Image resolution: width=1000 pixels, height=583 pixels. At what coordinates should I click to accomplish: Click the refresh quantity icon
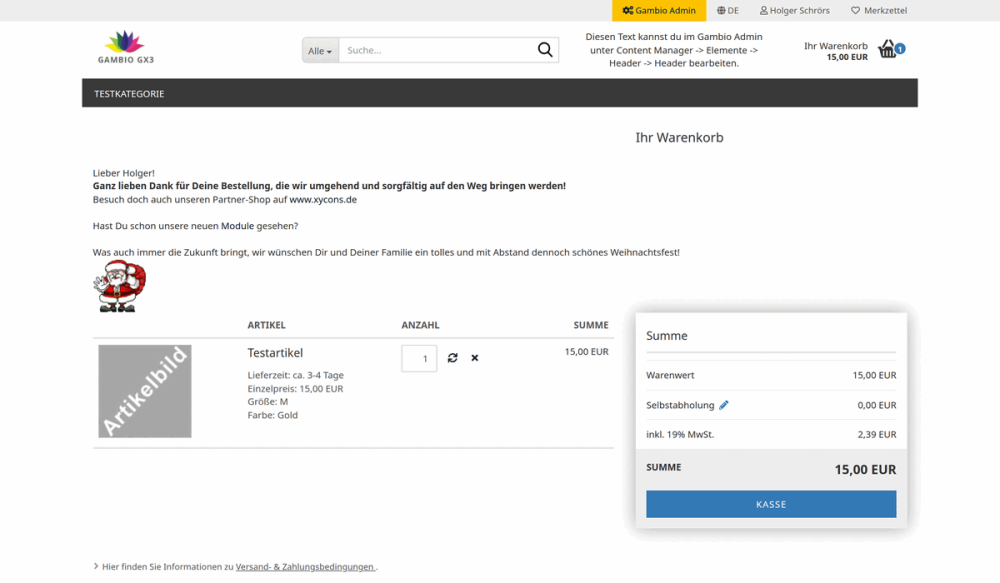pos(453,358)
